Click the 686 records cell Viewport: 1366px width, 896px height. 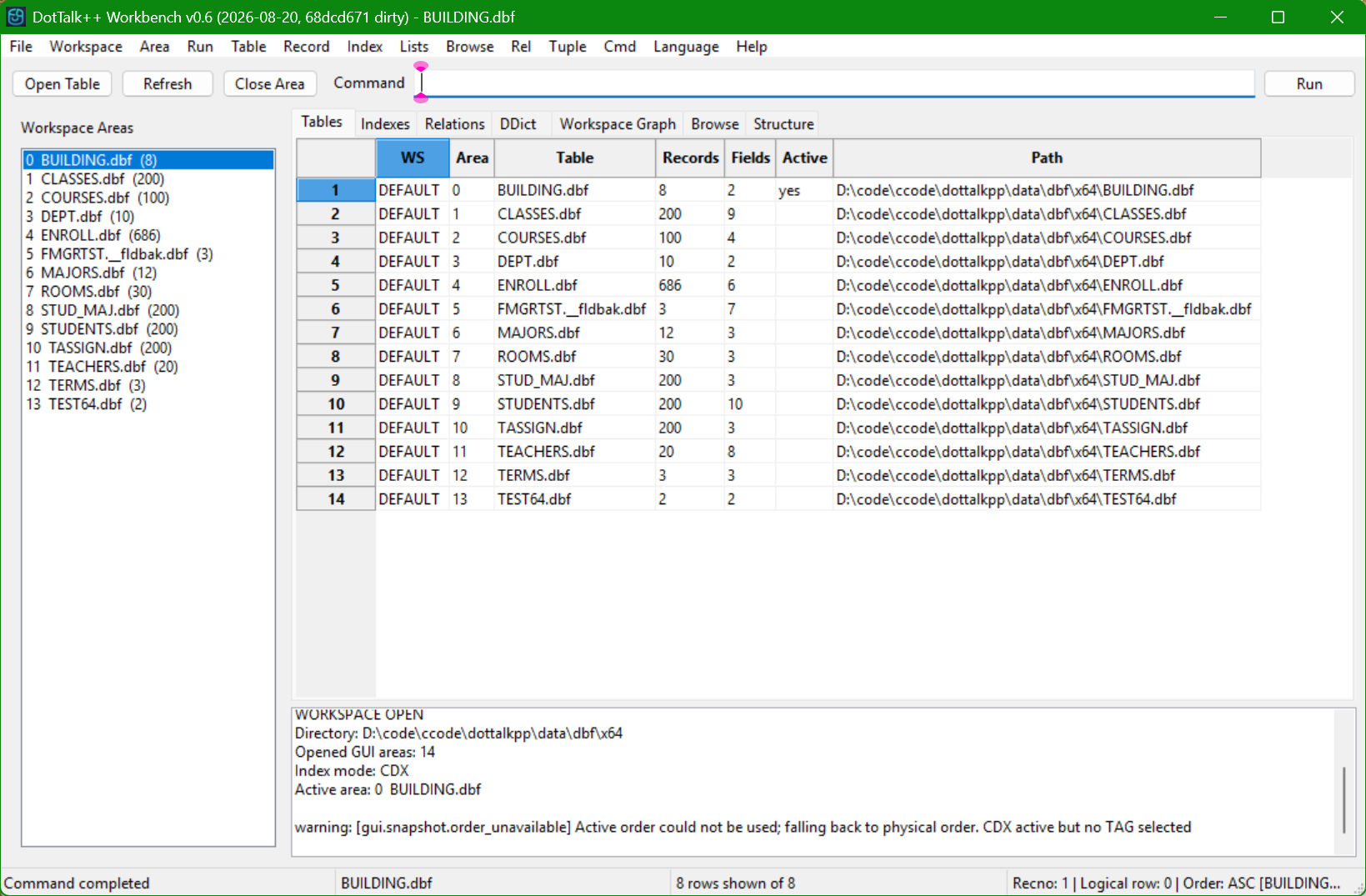click(690, 285)
